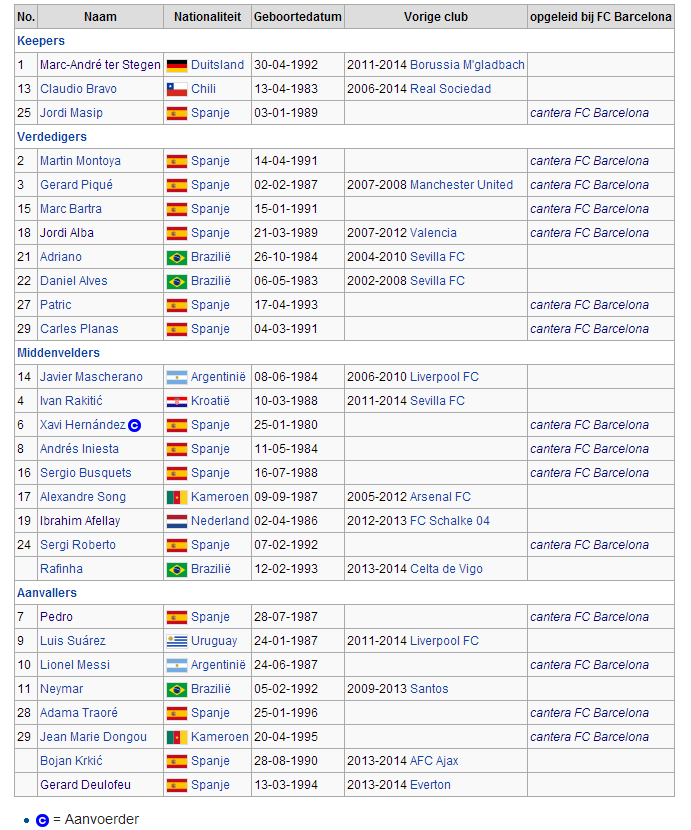The width and height of the screenshot is (691, 830).
Task: Click the Spanish flag in Andrés Iniesta's row
Action: (177, 449)
